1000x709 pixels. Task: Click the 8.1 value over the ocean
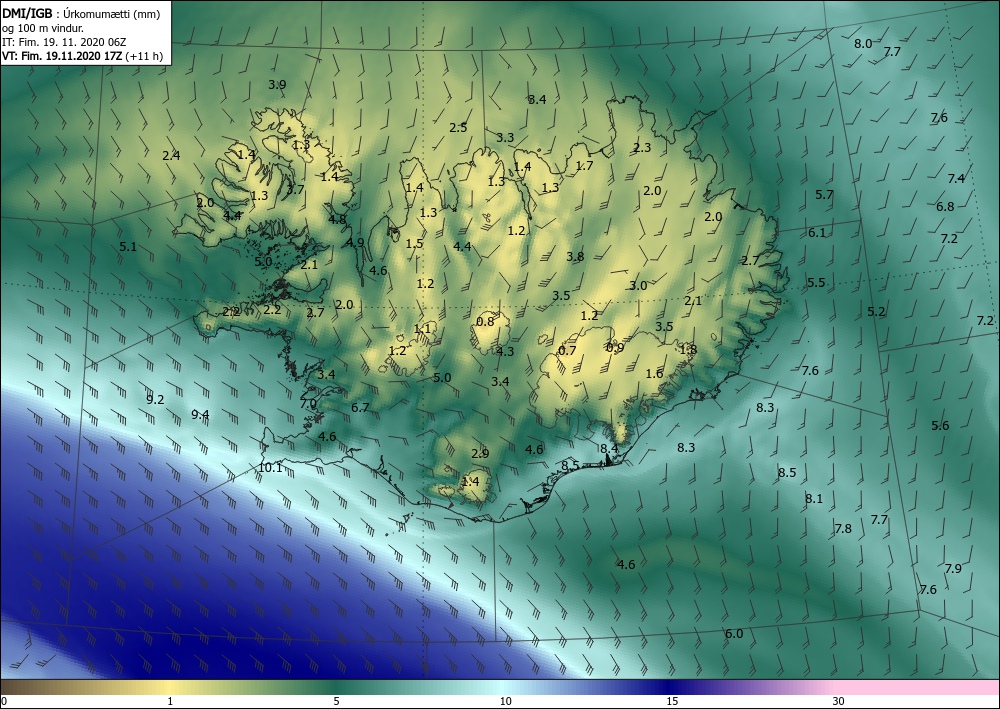pos(814,499)
